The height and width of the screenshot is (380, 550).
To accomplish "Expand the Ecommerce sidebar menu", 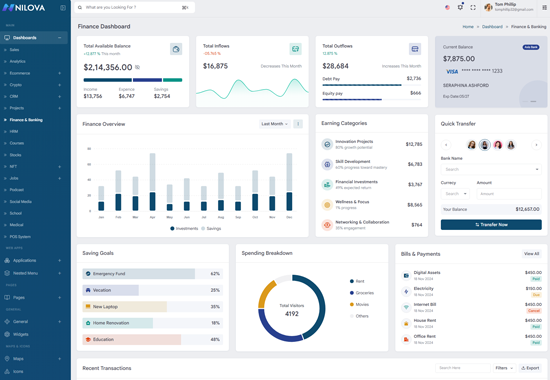I will pos(60,73).
